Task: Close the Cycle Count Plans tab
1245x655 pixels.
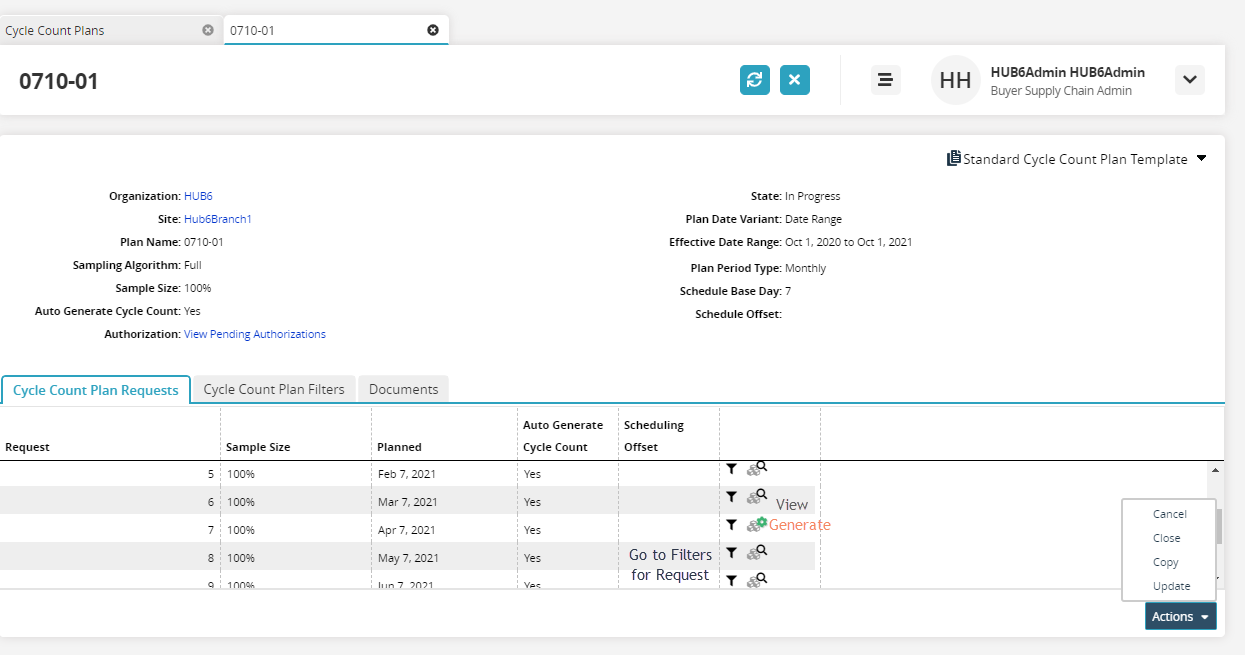Action: 208,30
